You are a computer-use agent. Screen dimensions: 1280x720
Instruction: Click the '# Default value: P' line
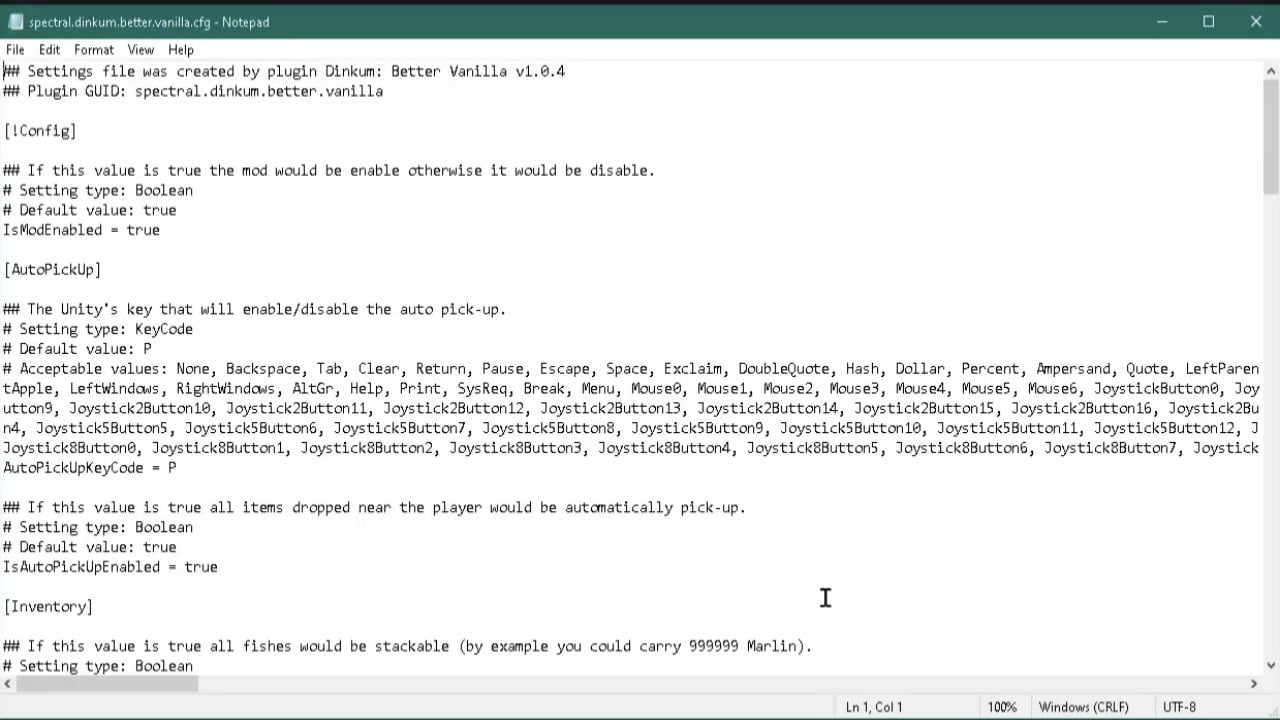click(x=77, y=349)
